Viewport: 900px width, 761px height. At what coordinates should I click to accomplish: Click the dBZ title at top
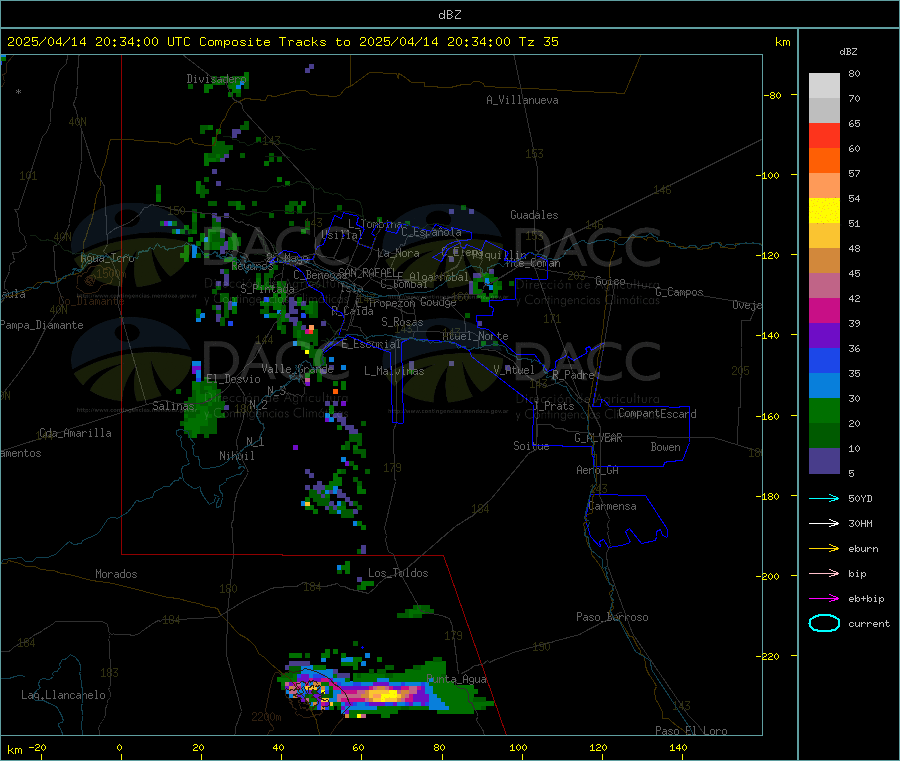click(449, 15)
